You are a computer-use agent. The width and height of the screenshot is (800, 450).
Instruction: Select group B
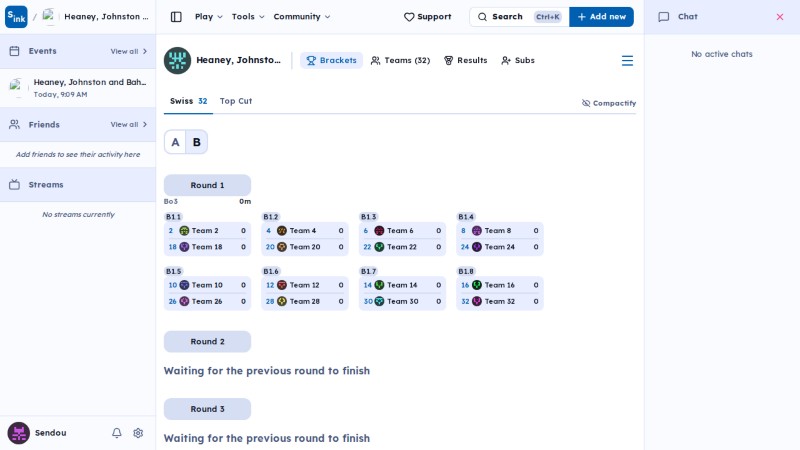[x=196, y=142]
